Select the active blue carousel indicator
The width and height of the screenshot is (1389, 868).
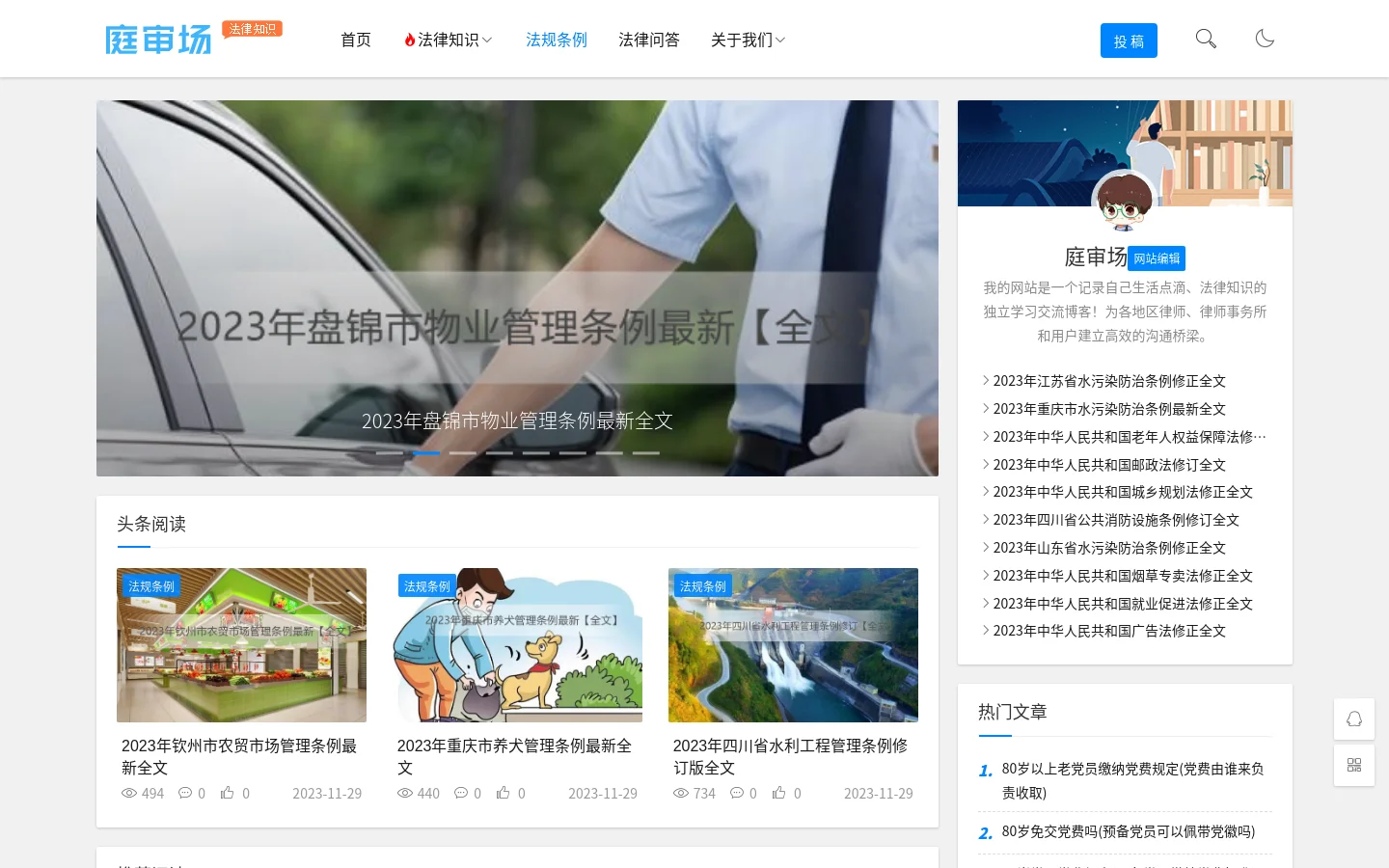426,452
